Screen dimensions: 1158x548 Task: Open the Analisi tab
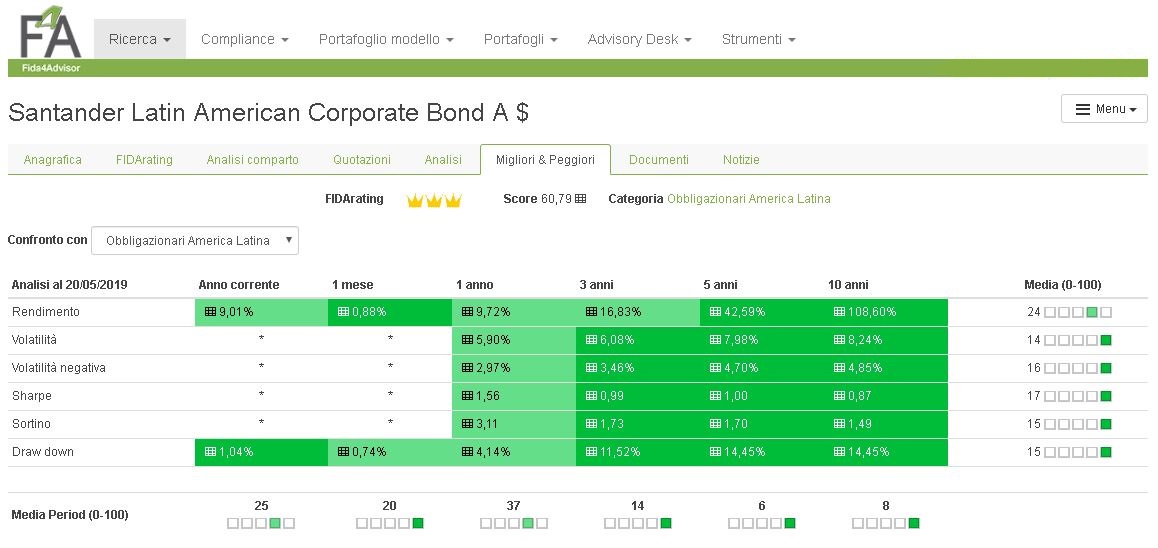pos(443,160)
